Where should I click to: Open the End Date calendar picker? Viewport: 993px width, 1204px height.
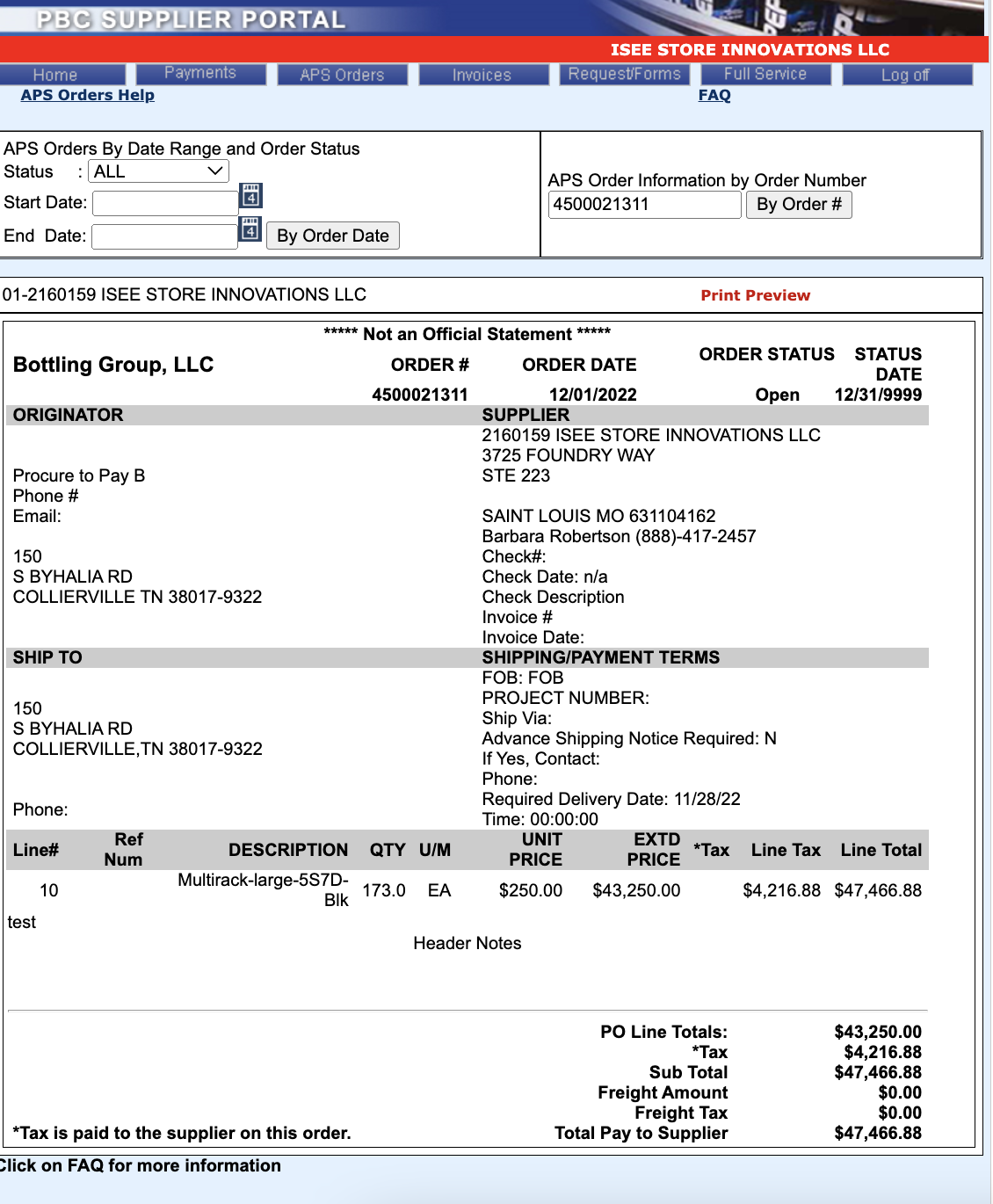(x=250, y=230)
